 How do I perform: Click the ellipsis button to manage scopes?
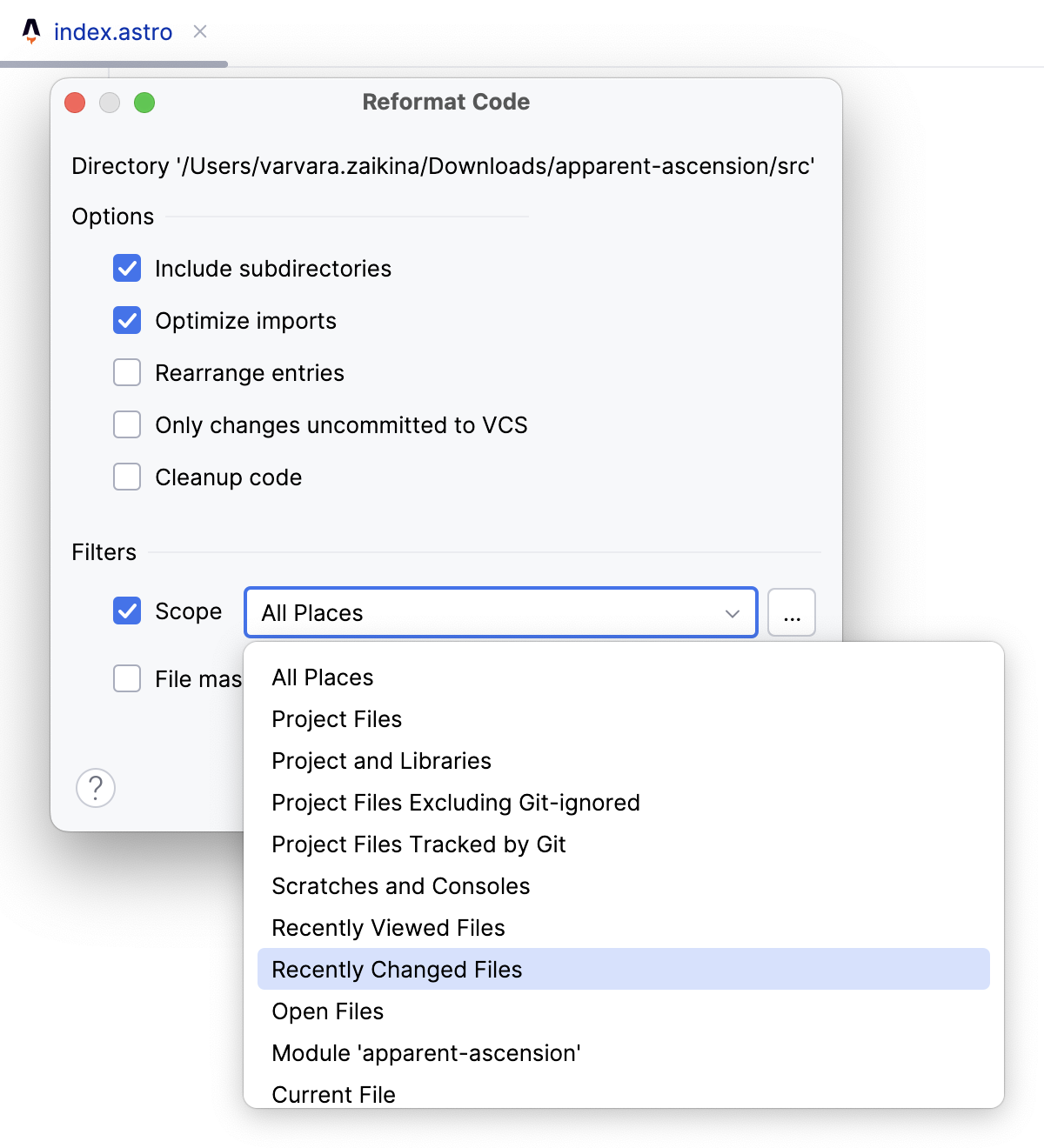(x=791, y=612)
